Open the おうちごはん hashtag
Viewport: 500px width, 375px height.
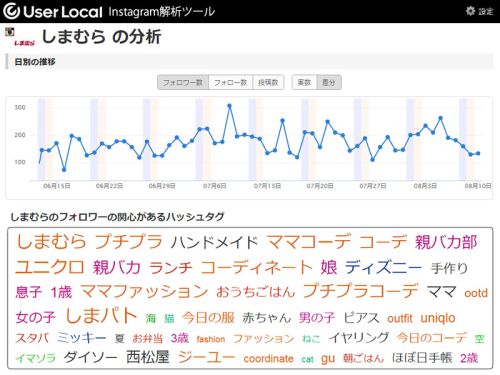pyautogui.click(x=256, y=292)
